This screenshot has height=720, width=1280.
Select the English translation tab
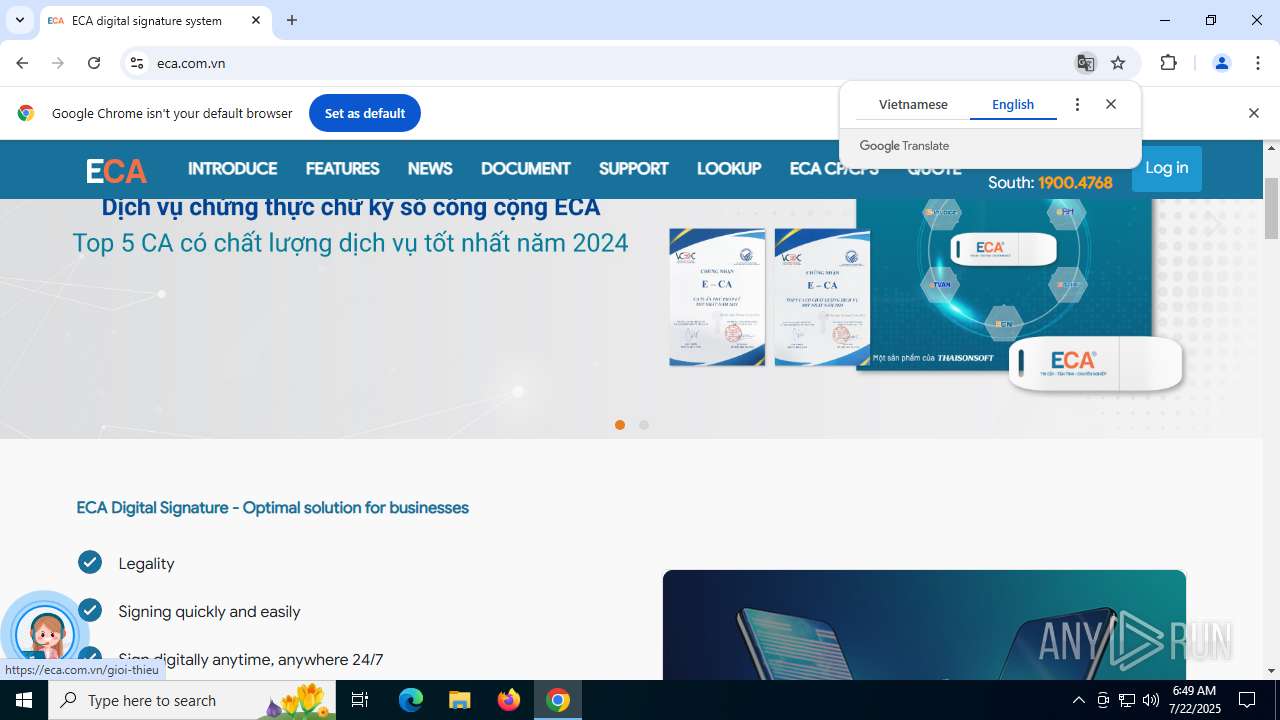(x=1013, y=104)
